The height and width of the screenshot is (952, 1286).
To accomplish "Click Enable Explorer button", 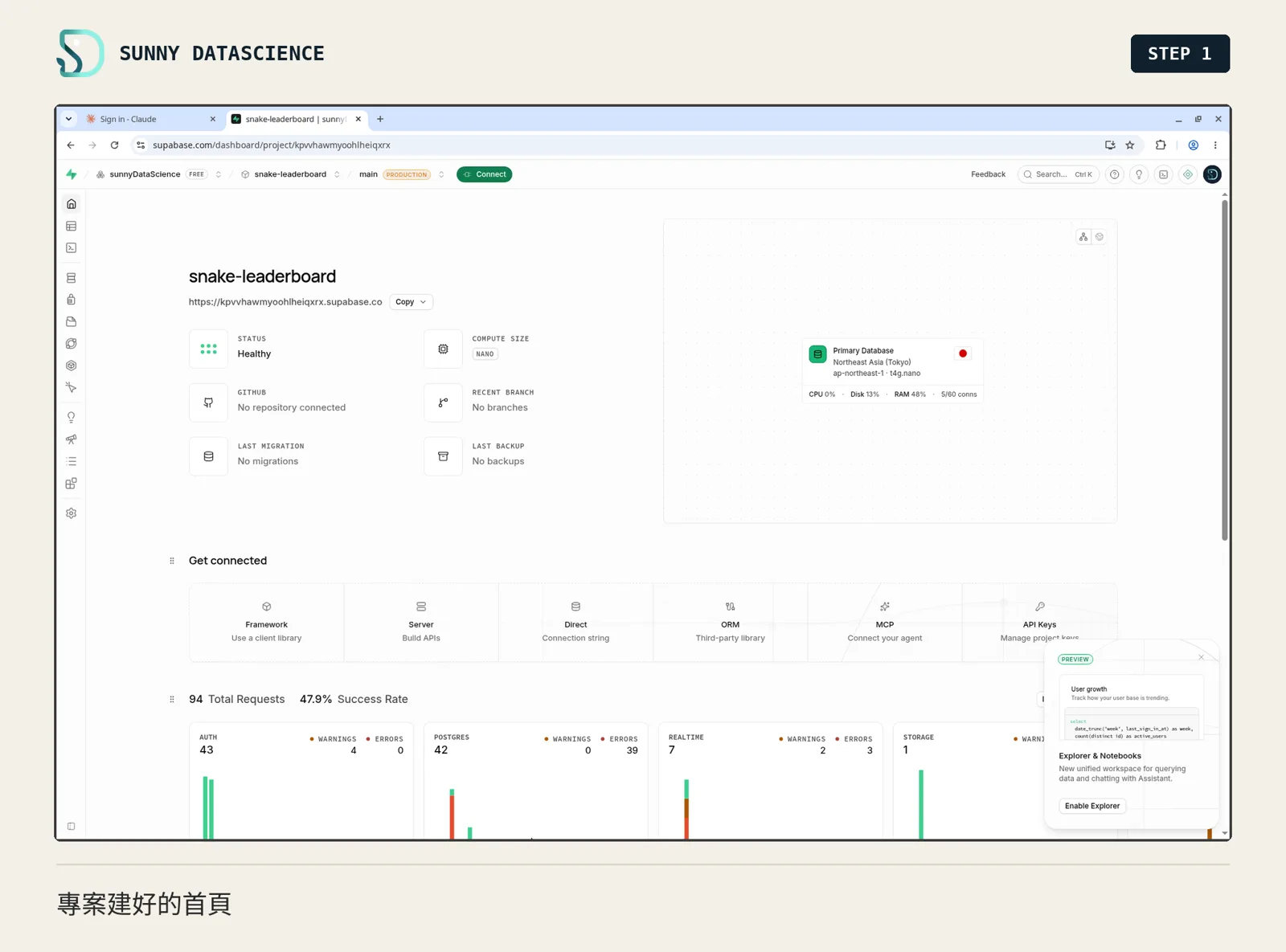I will coord(1092,806).
